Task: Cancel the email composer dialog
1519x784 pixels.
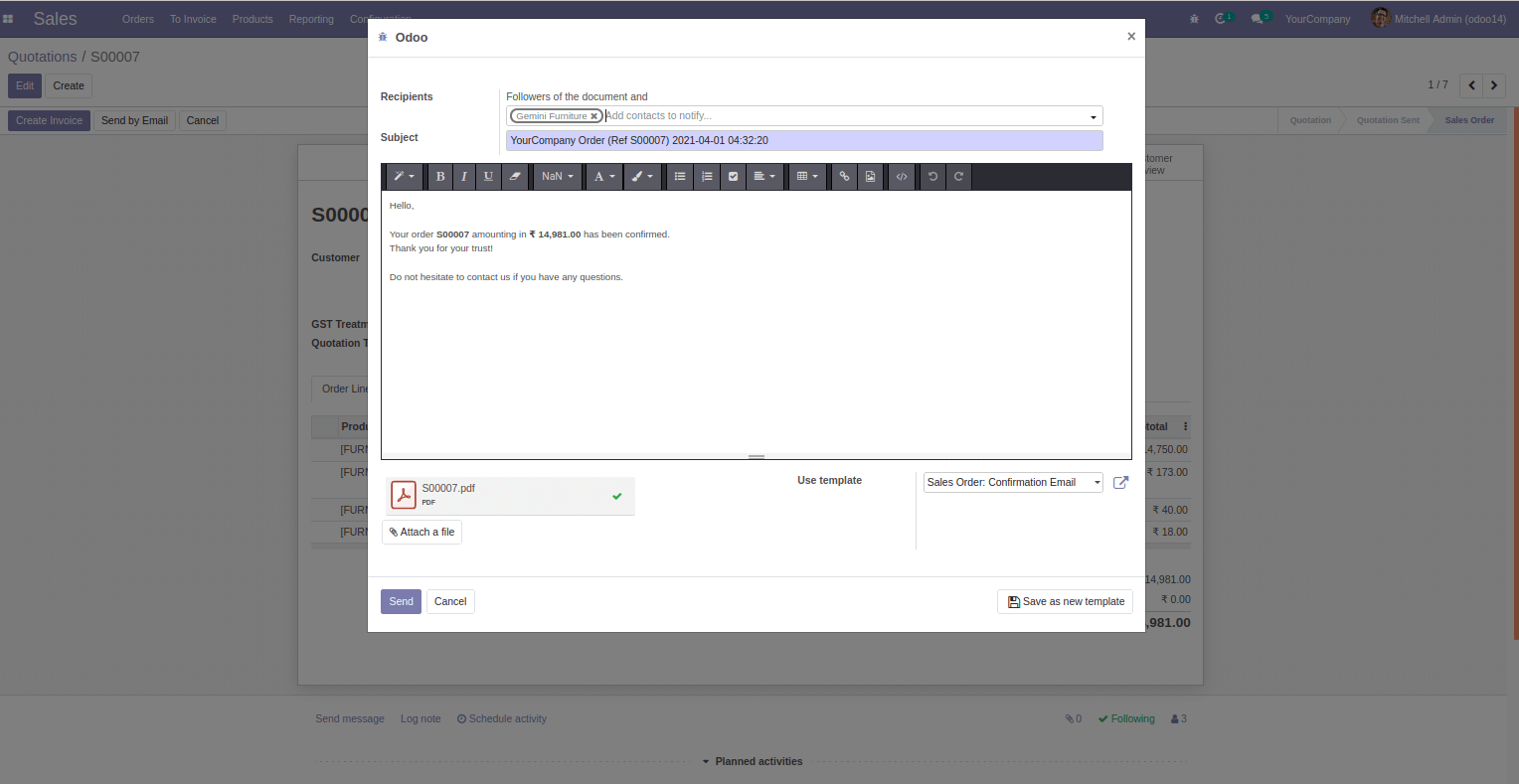Action: pos(450,602)
